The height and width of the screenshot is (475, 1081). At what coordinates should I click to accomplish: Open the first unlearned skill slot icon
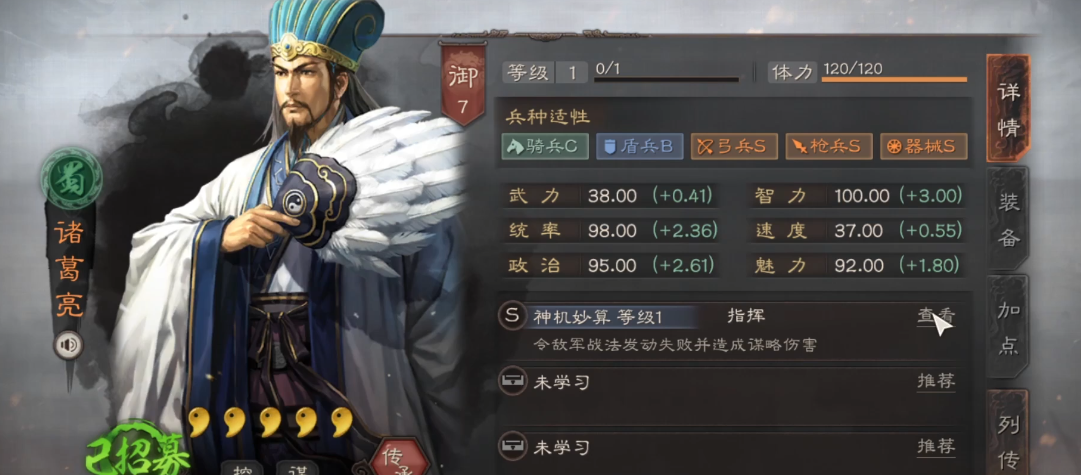tap(512, 381)
